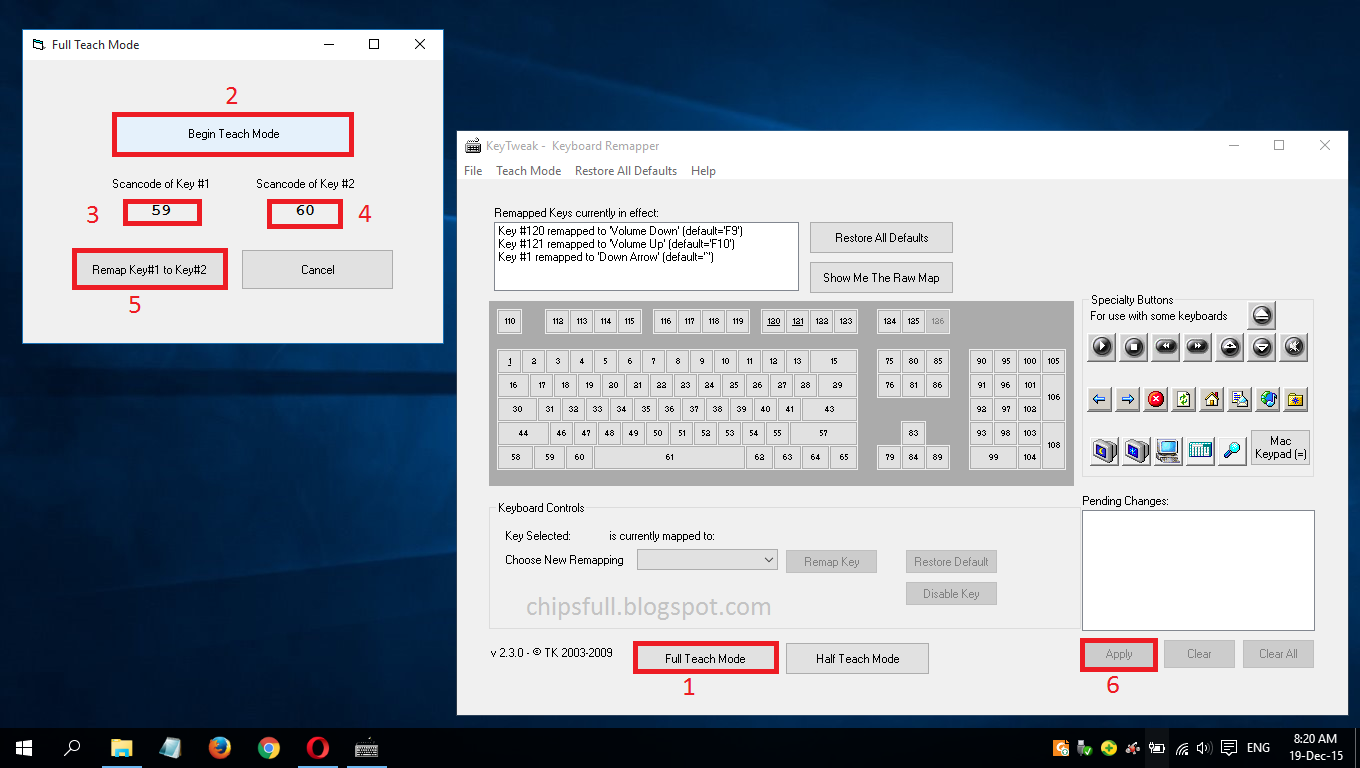Click the magnifying glass Search specialty button

click(1232, 450)
